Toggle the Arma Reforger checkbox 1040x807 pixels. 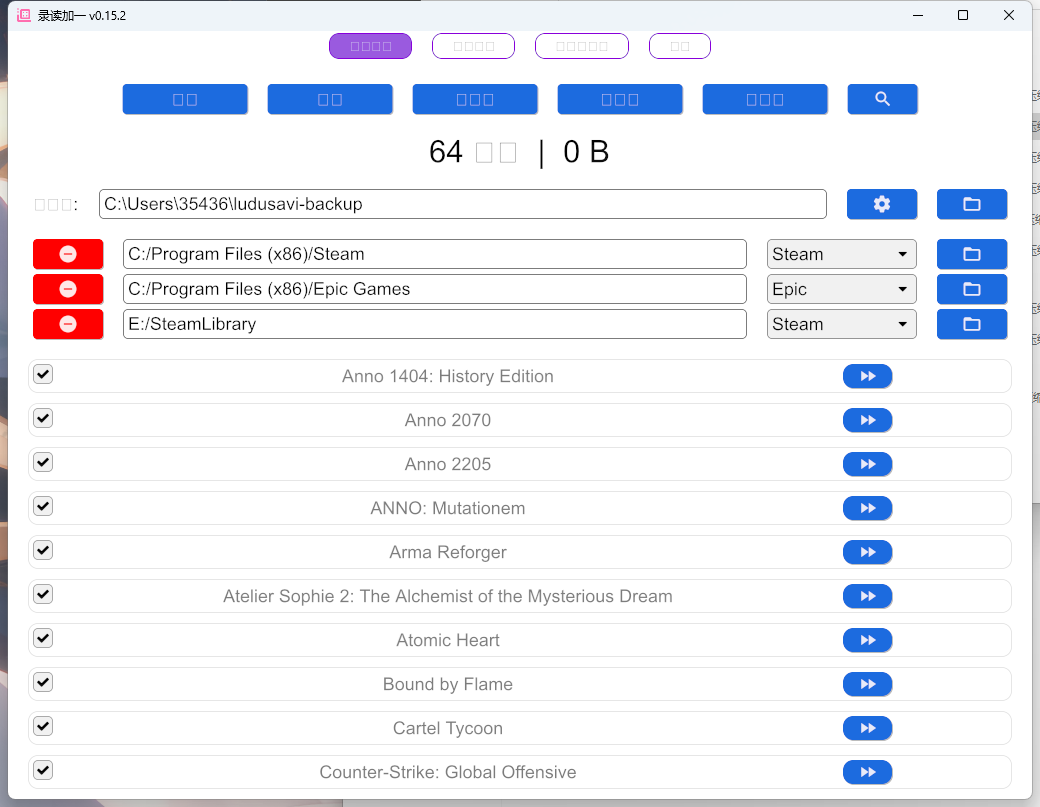tap(43, 550)
